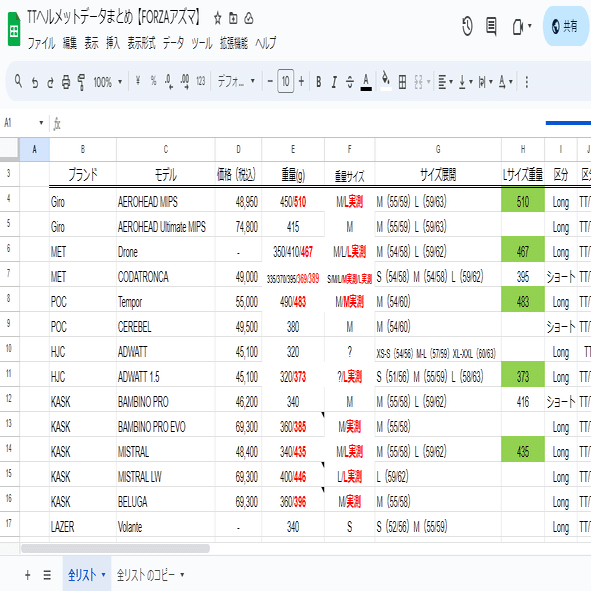The image size is (591, 591).
Task: Star this spreadsheet document
Action: 217,18
